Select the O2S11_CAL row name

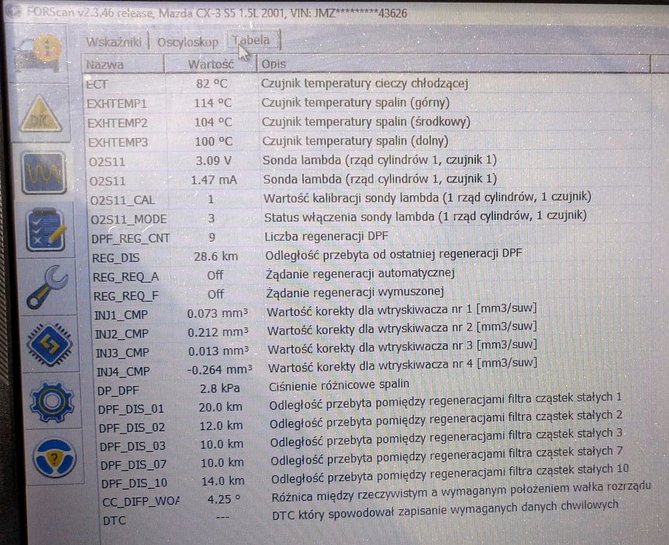[122, 200]
